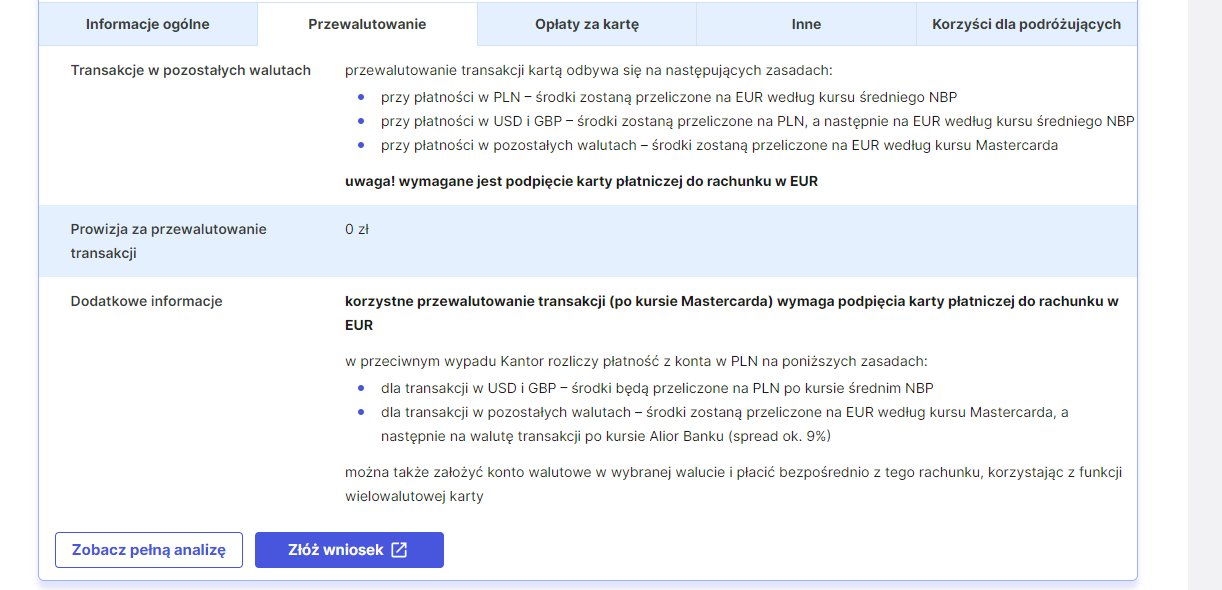Go to the Inne tab
The width and height of the screenshot is (1222, 590).
[806, 24]
